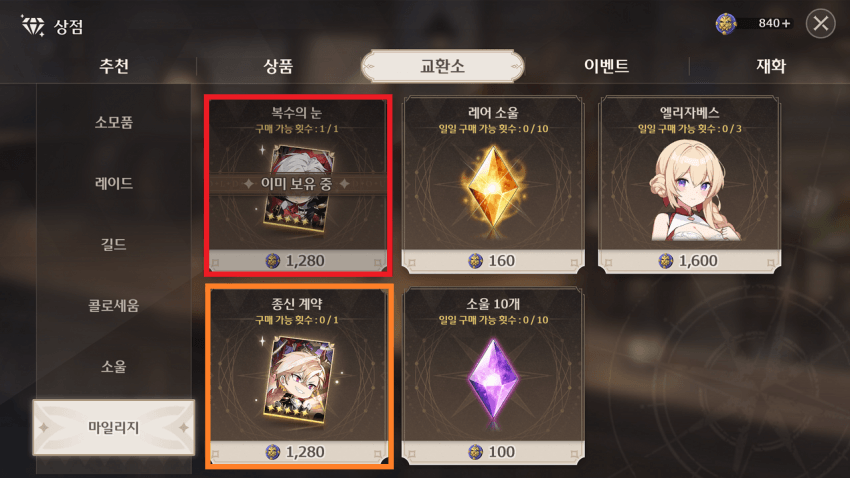Buy 엘리자베스 with the 1,600 price button
The height and width of the screenshot is (478, 850).
tap(690, 261)
